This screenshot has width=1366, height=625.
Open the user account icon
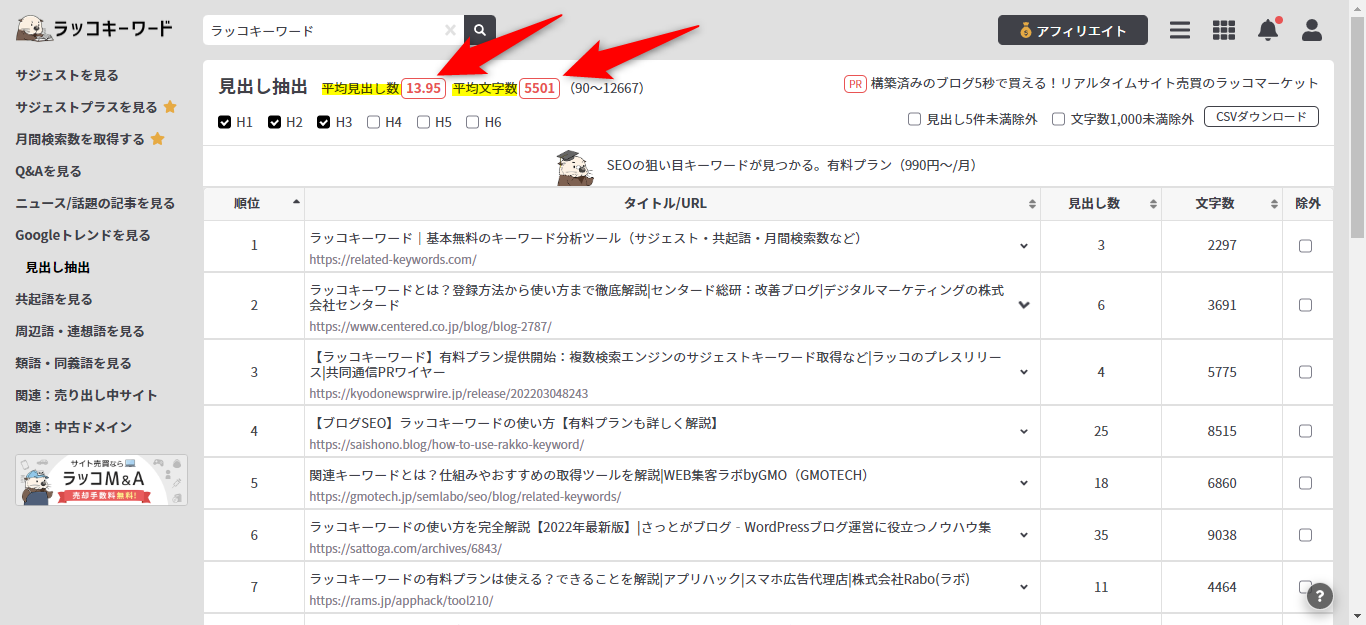[x=1312, y=30]
